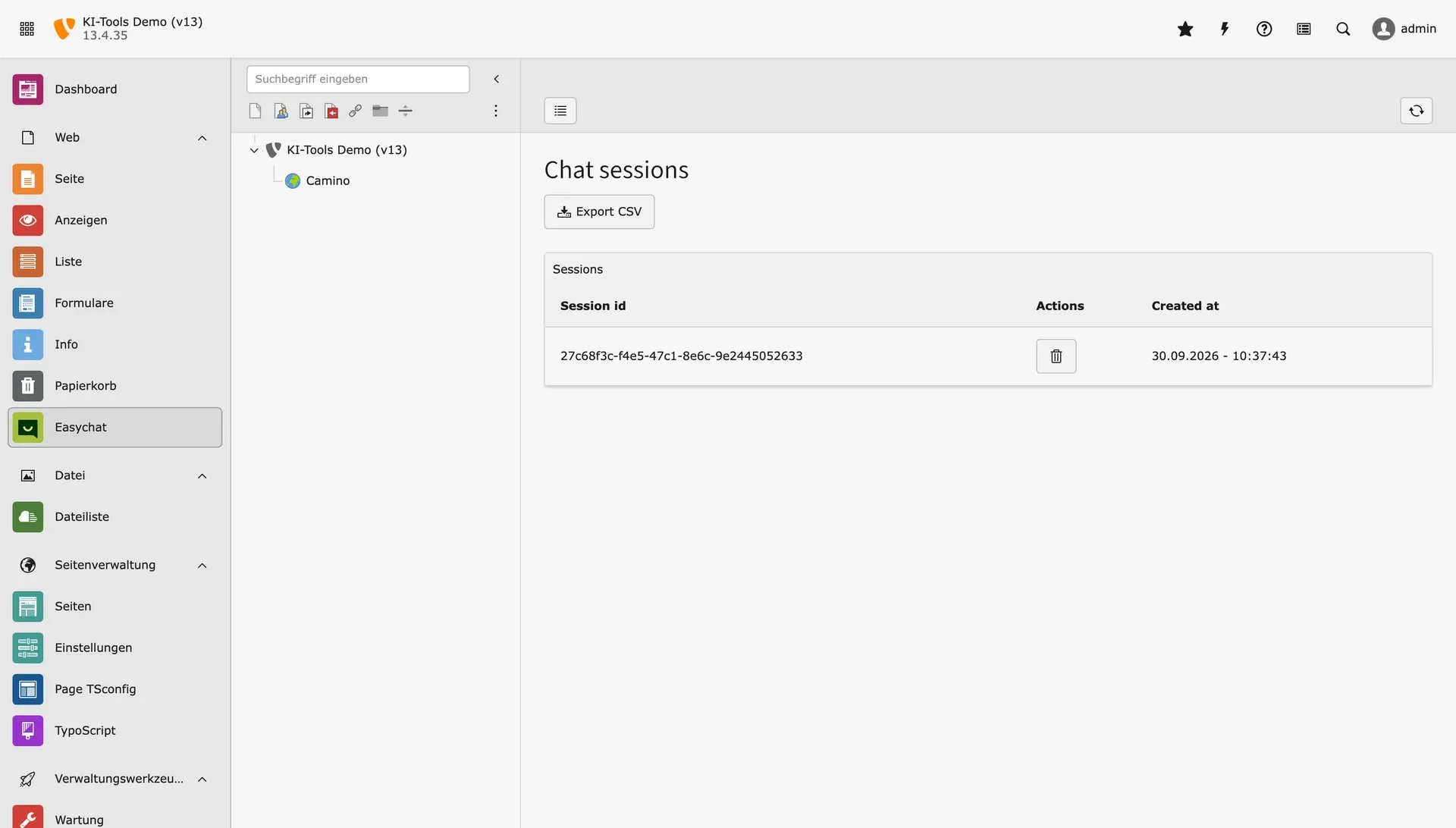Viewport: 1456px width, 828px height.
Task: Select KI-Tools Demo (v13) root page
Action: (x=347, y=150)
